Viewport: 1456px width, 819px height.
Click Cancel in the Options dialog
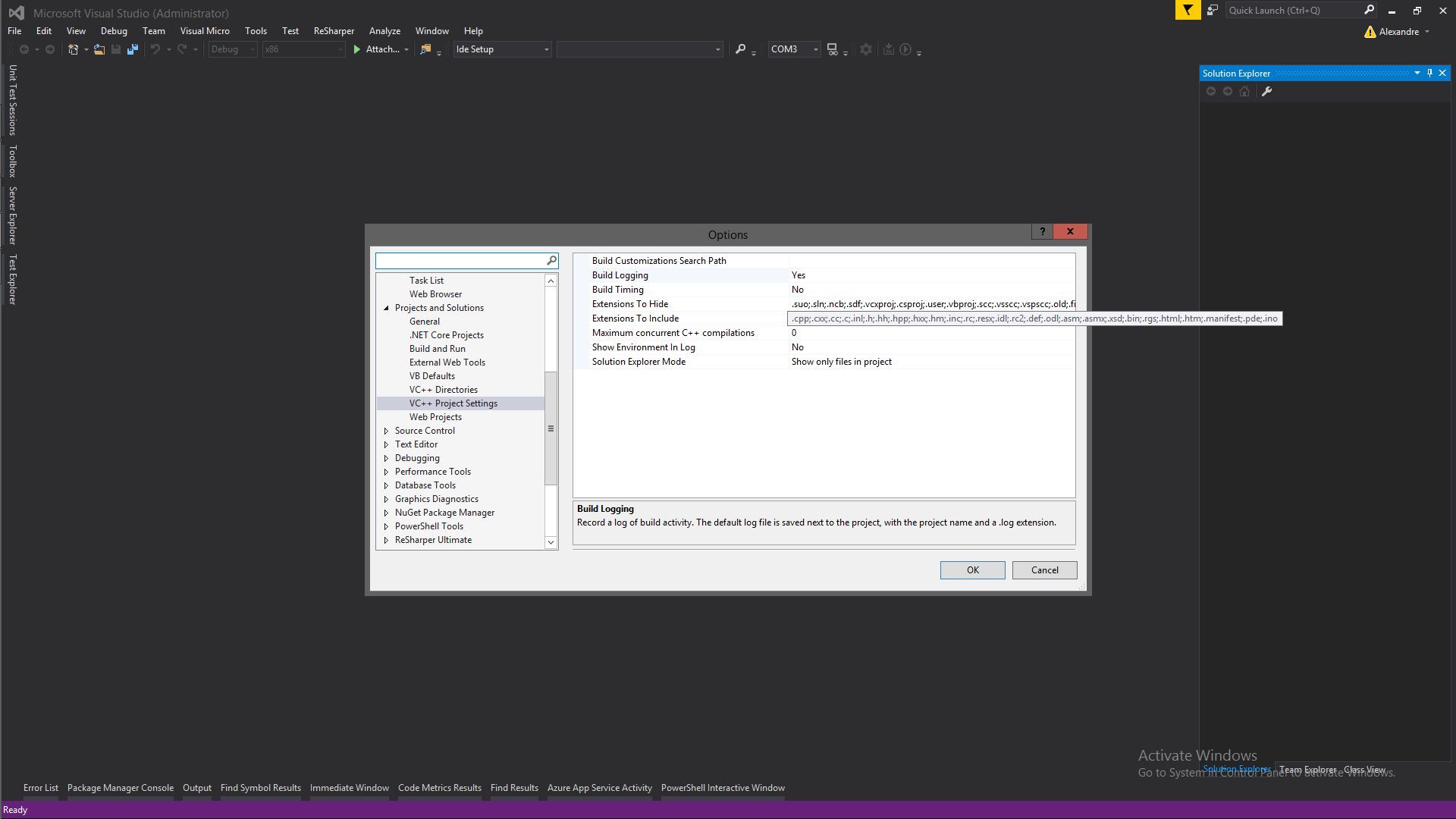(x=1044, y=570)
